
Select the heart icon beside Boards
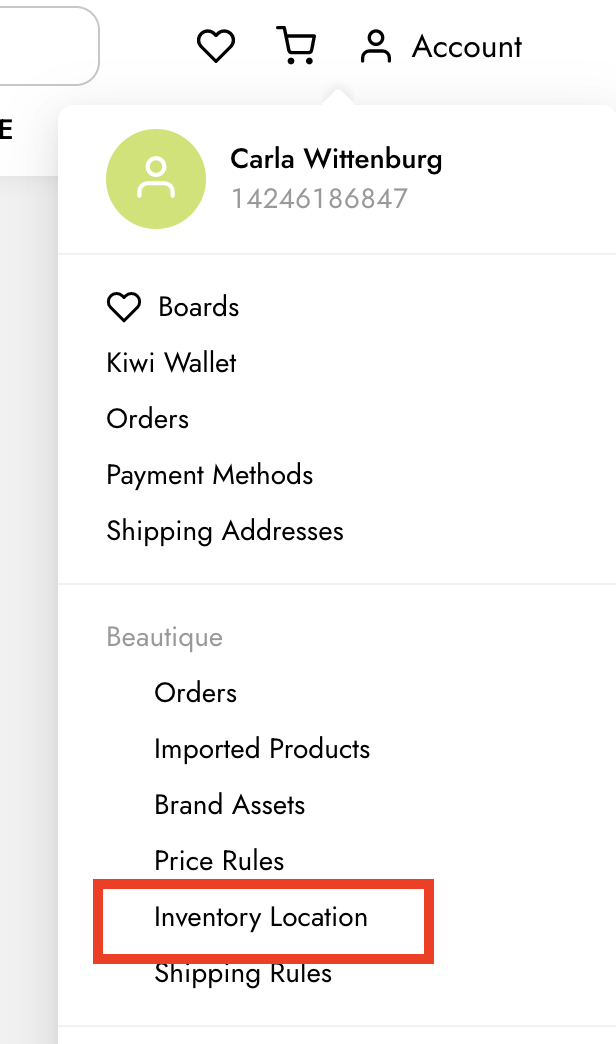coord(124,307)
